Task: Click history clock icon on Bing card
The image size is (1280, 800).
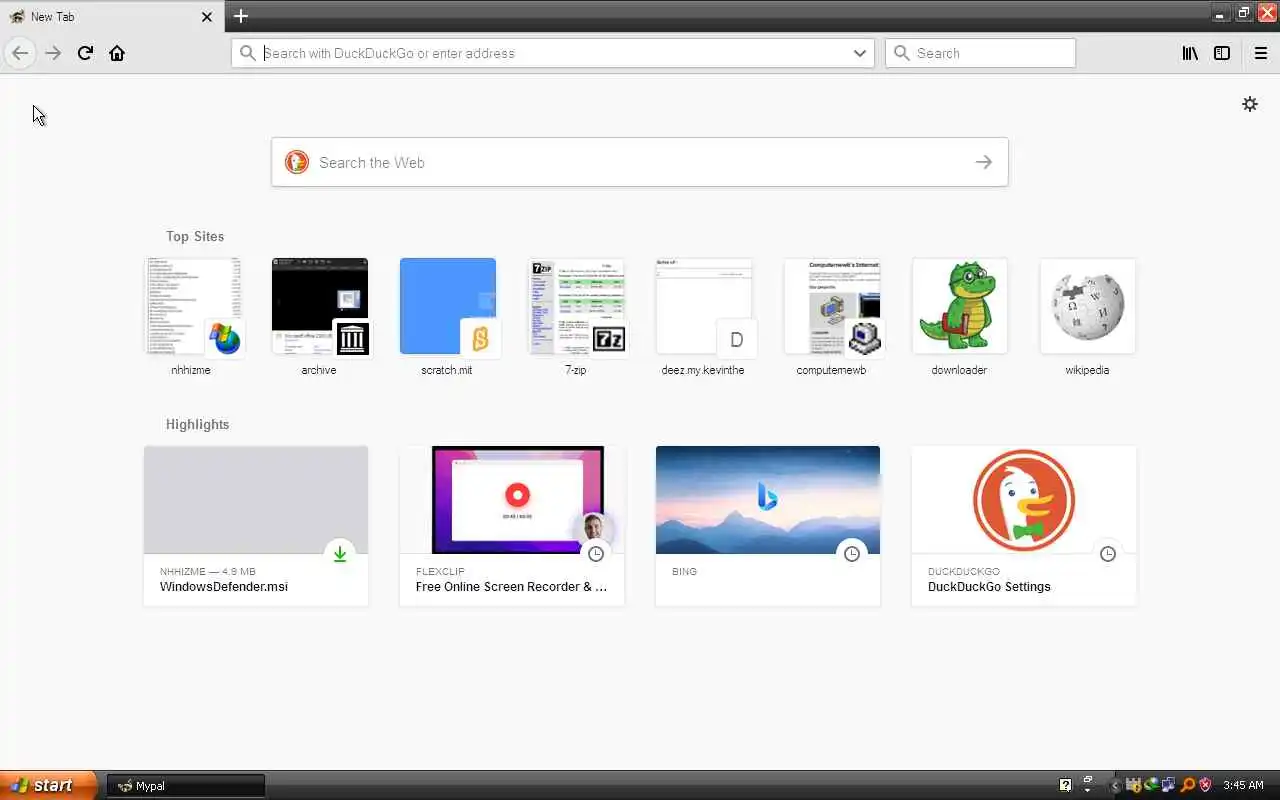Action: 852,554
